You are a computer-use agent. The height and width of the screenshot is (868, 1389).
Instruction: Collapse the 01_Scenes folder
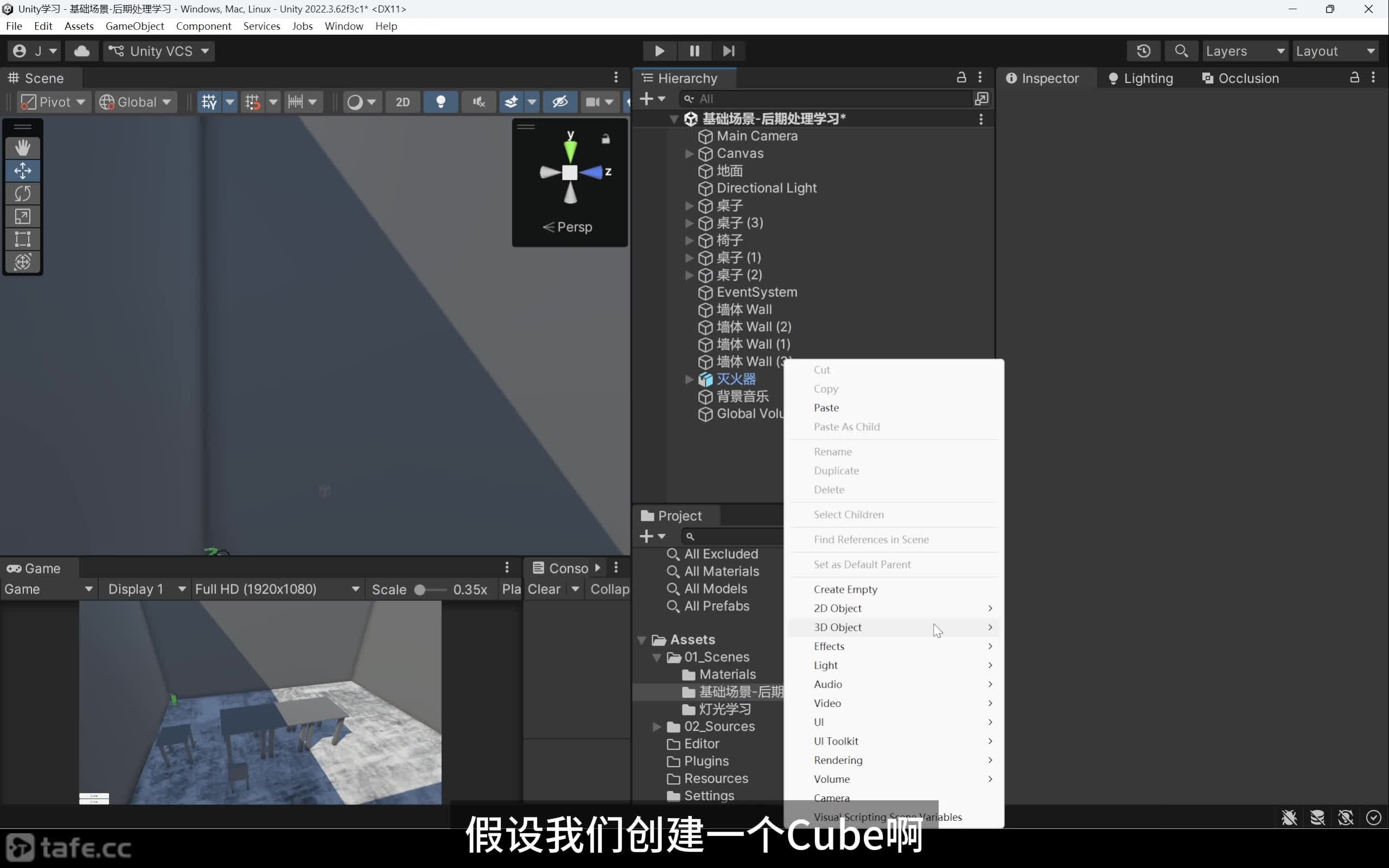pos(657,658)
